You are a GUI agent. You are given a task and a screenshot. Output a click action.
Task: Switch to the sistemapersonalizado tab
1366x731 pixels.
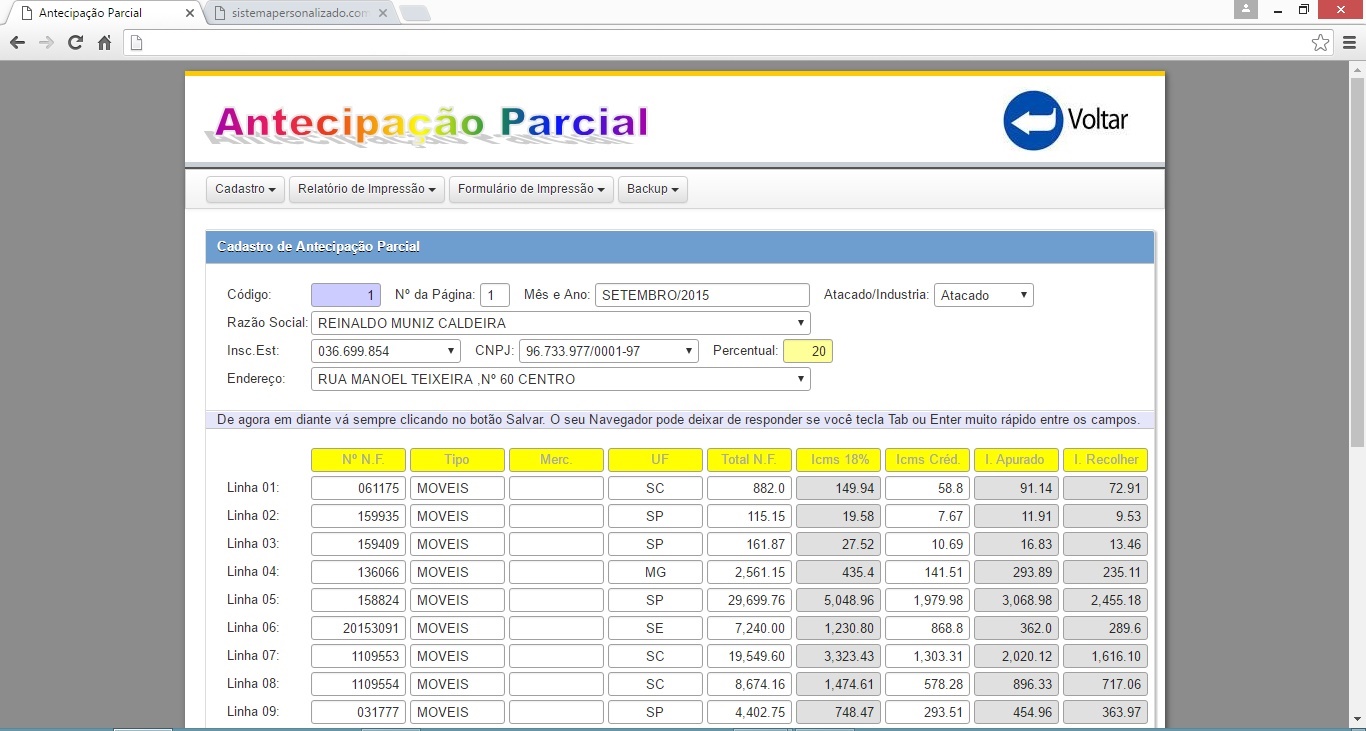[300, 13]
